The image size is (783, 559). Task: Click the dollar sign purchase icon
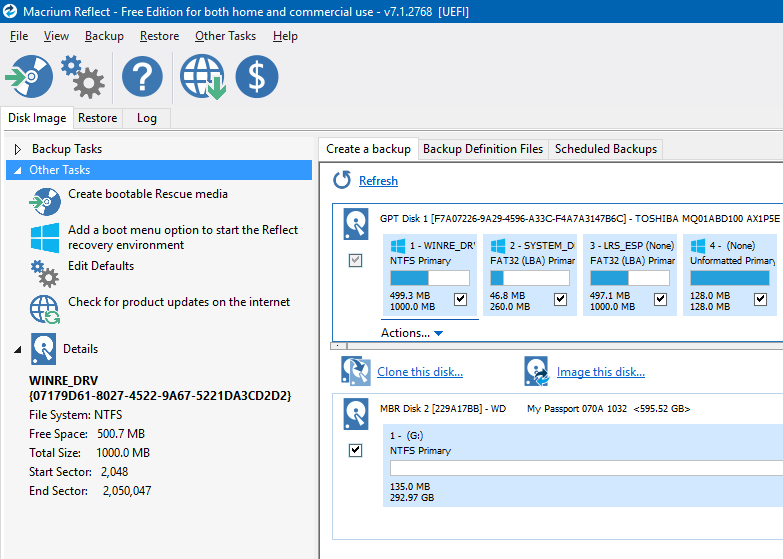[x=257, y=76]
